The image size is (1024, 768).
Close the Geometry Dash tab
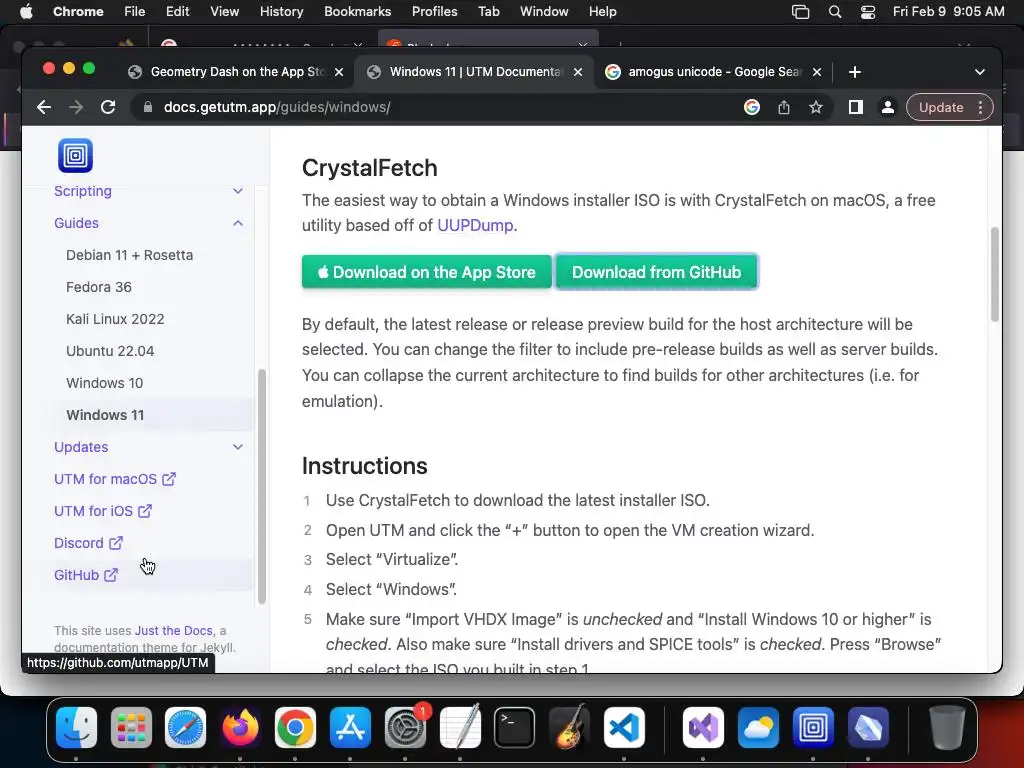click(339, 72)
